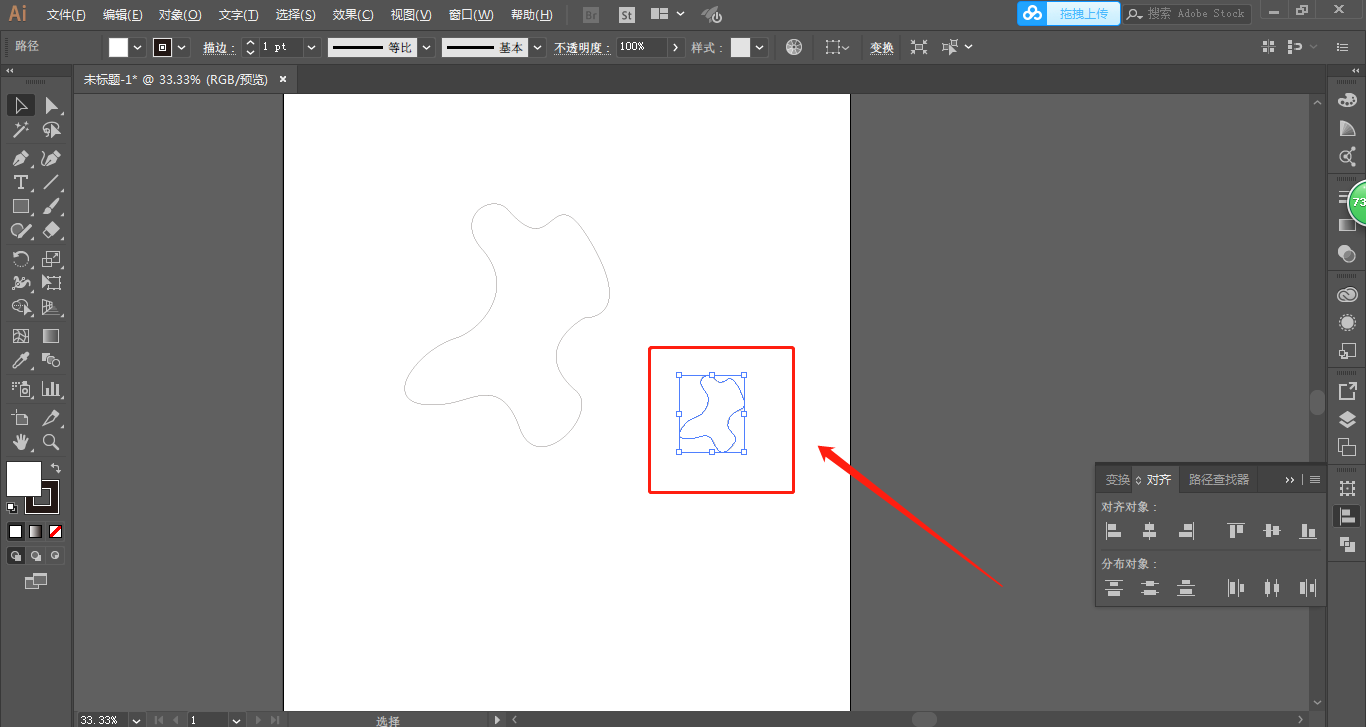Select the Shaper tool

click(21, 230)
